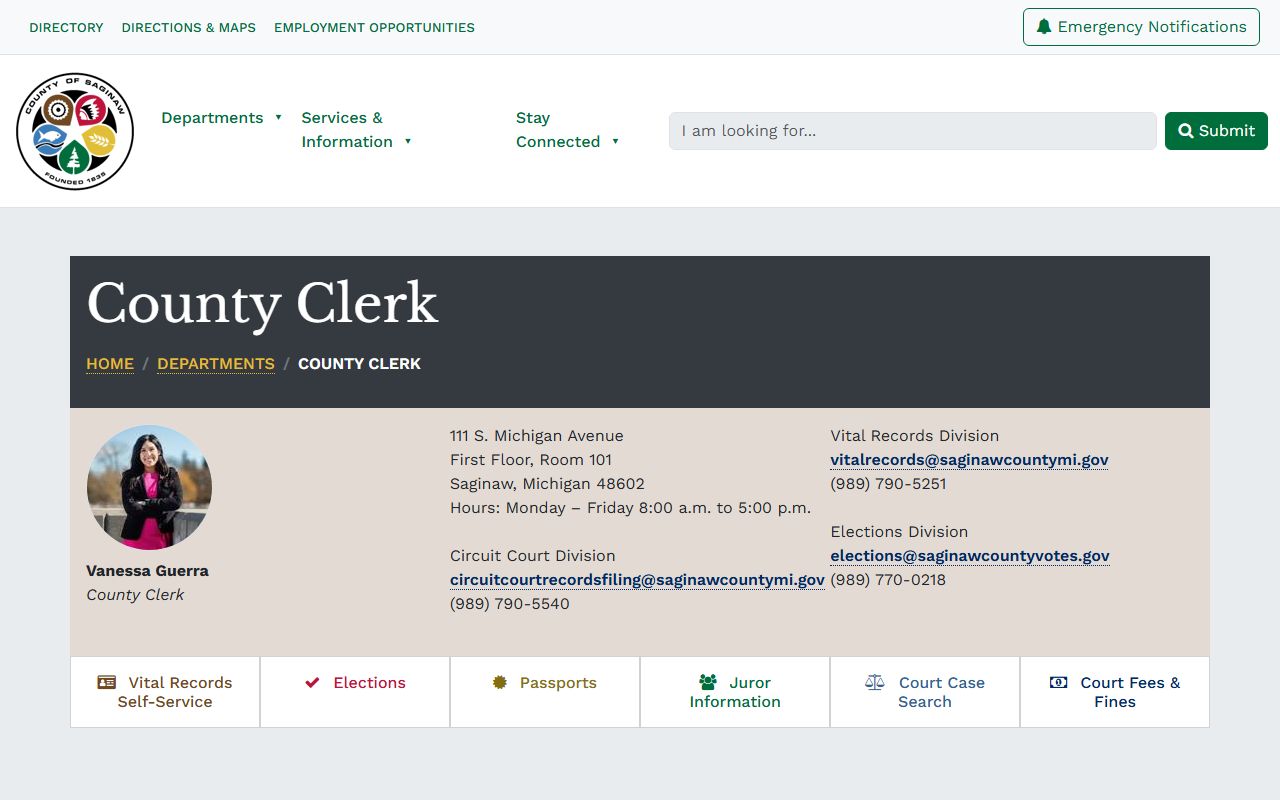The height and width of the screenshot is (800, 1280).
Task: Expand the Departments dropdown arrow
Action: click(279, 118)
